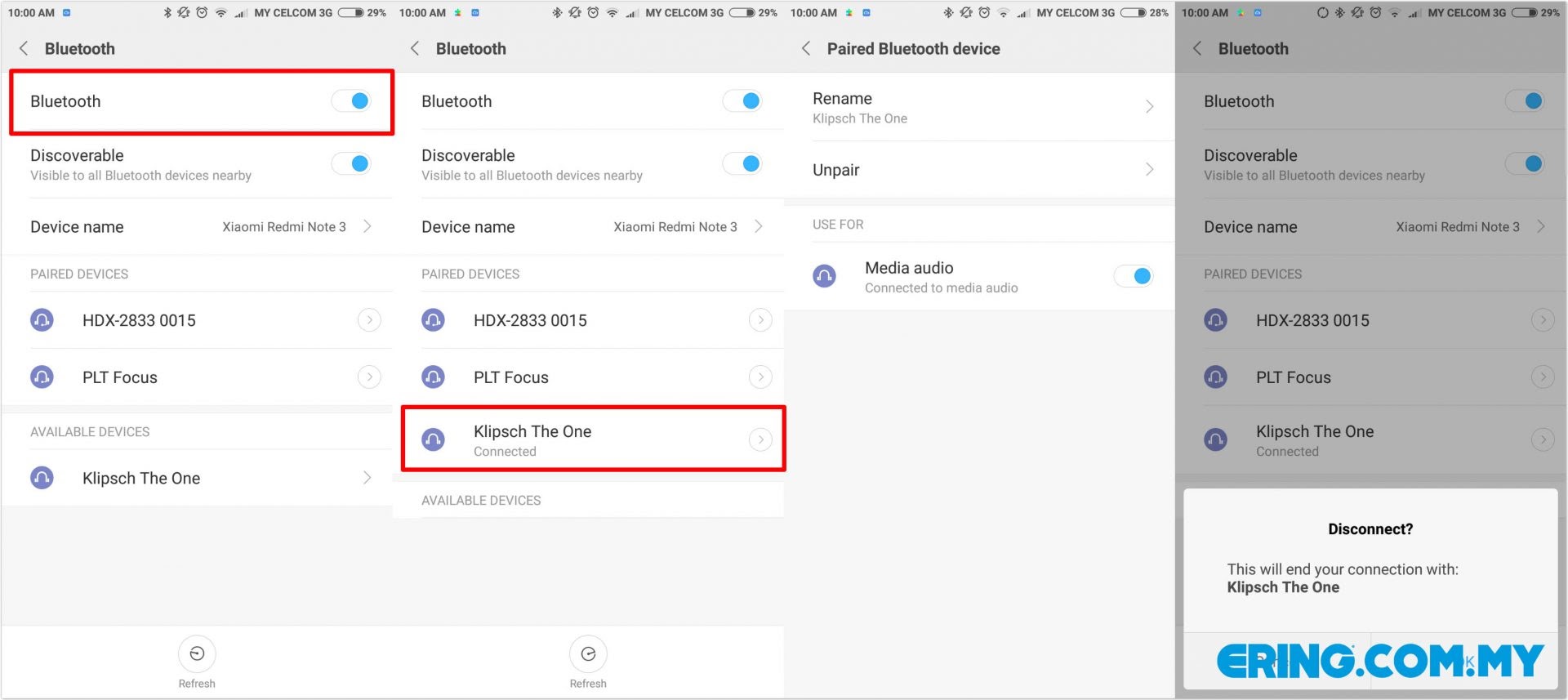Viewport: 1568px width, 700px height.
Task: Toggle Bluetooth switch in second screenshot
Action: 742,100
